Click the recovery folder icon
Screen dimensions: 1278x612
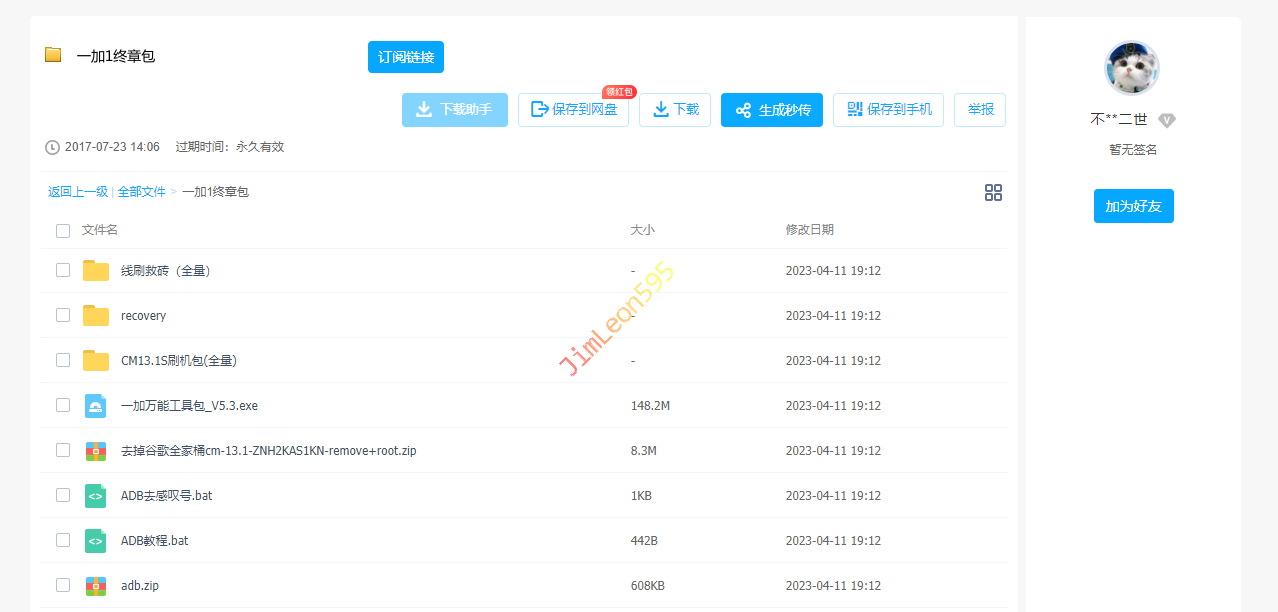pos(96,316)
